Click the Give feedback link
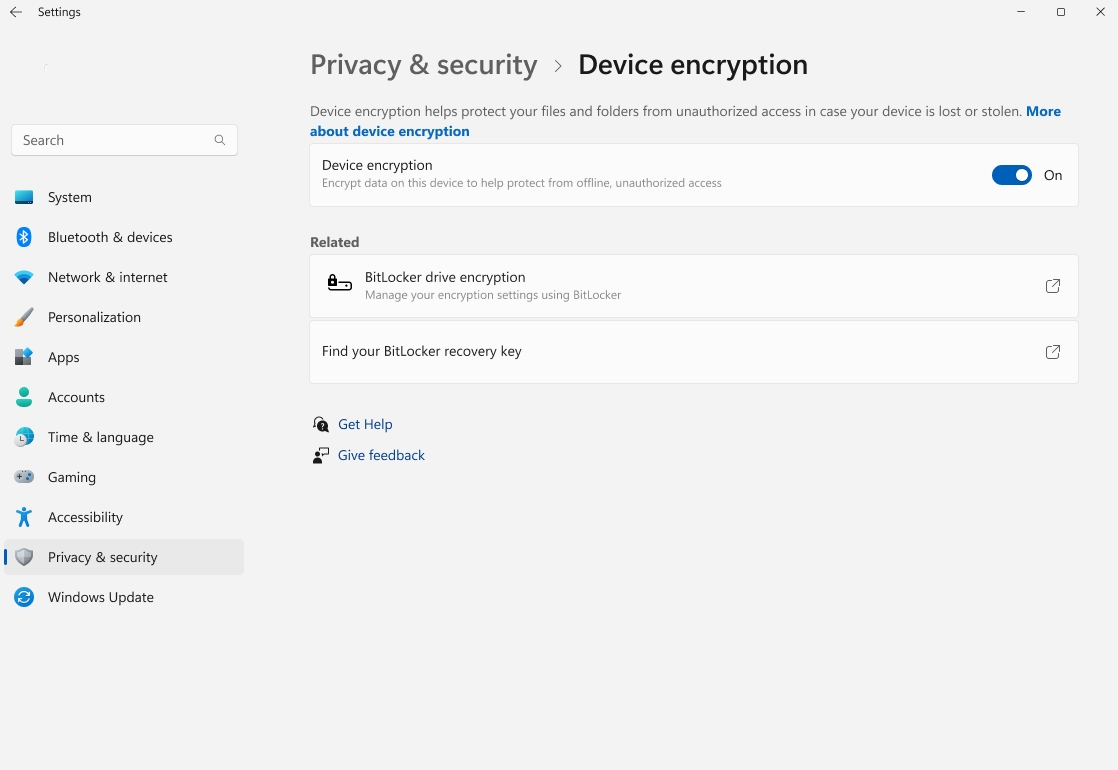 coord(381,455)
